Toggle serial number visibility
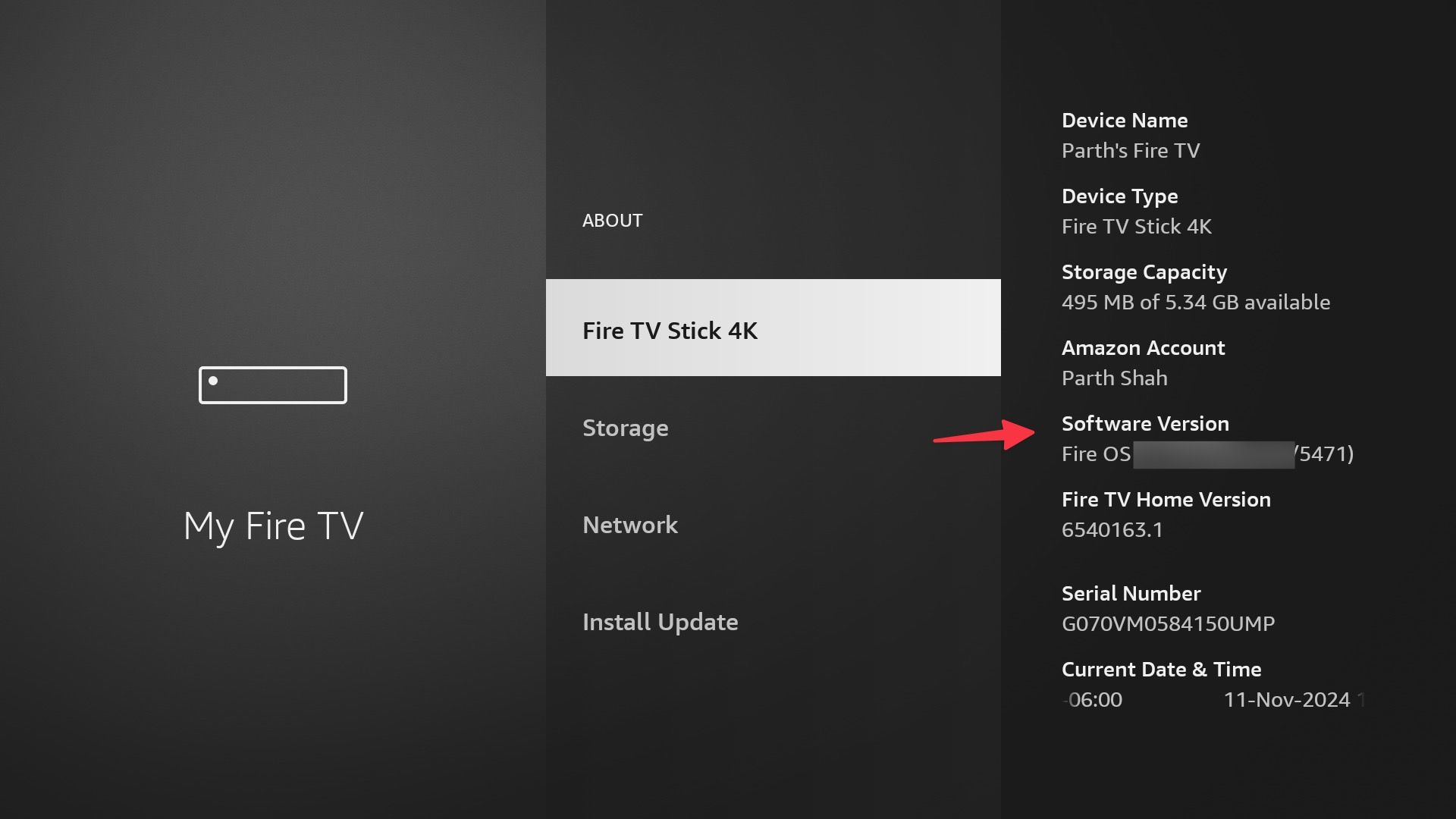 coord(1168,622)
